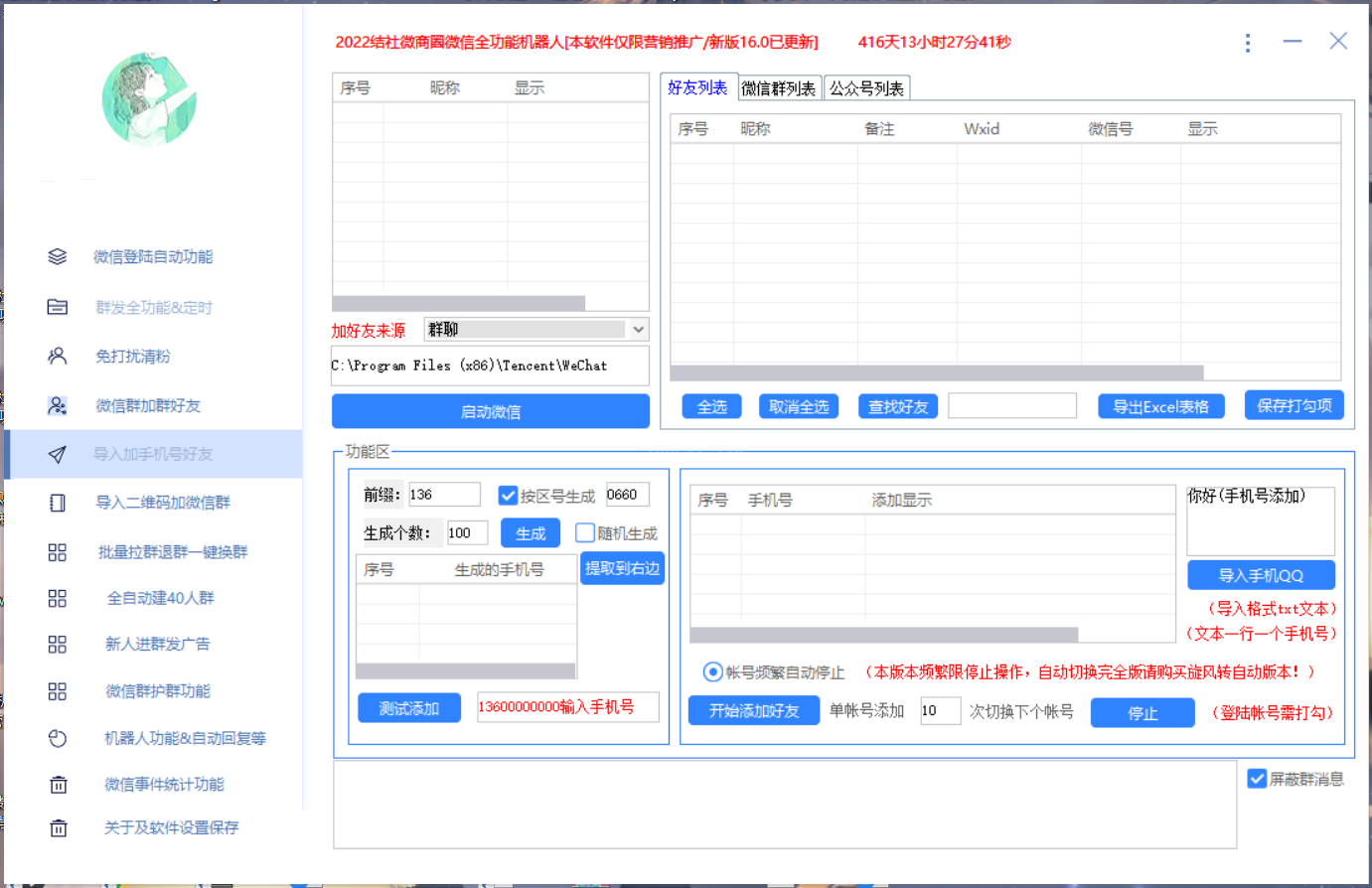Click the folder icon beside 群发全功能&定时

[58, 307]
